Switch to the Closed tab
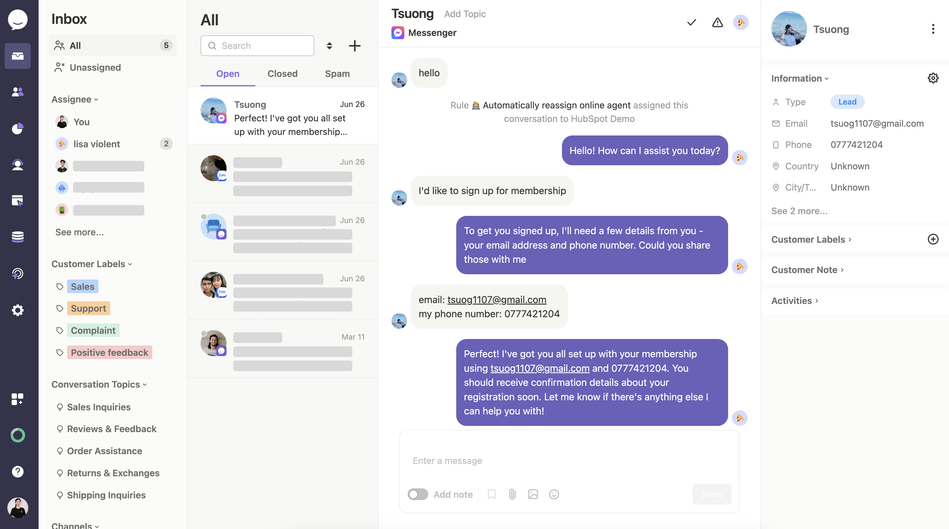The image size is (949, 529). 283,74
